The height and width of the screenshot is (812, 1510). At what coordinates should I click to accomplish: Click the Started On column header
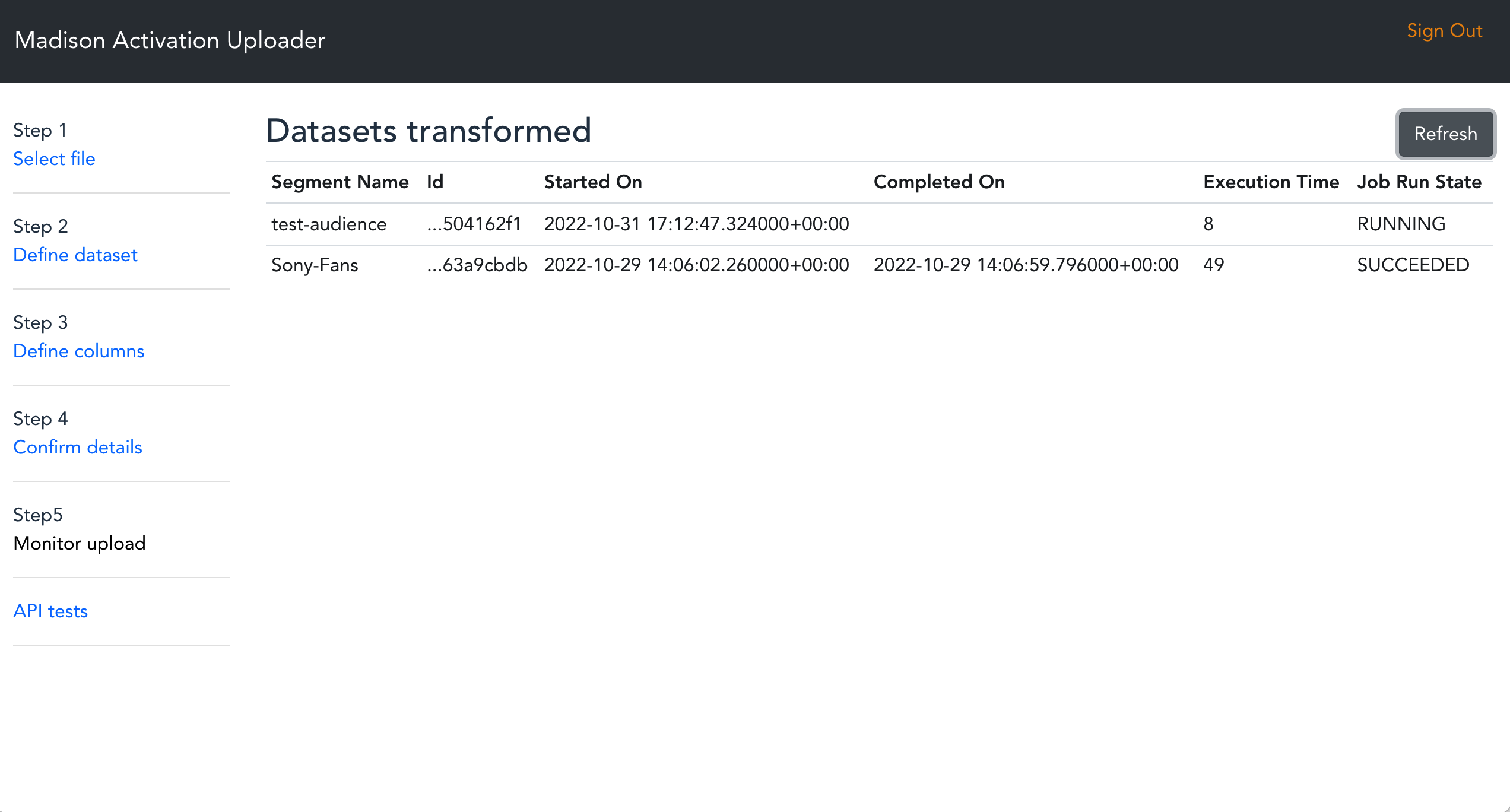click(x=593, y=182)
